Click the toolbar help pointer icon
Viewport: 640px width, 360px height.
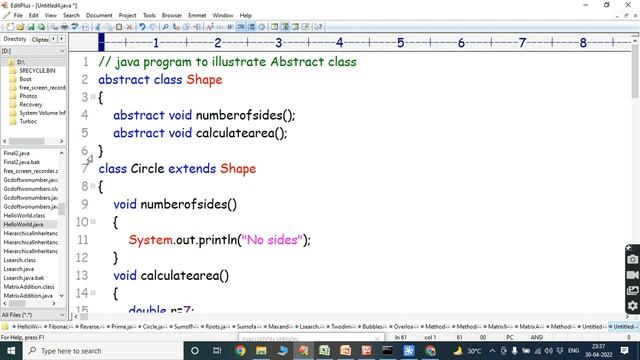point(318,27)
